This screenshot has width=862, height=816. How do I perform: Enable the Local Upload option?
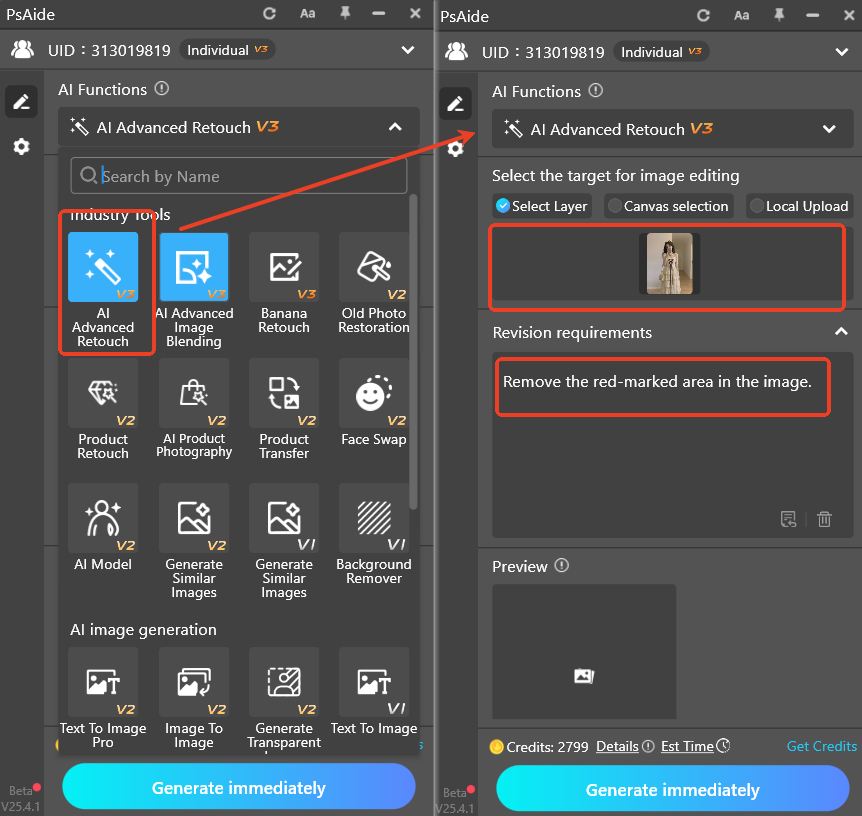[x=799, y=206]
